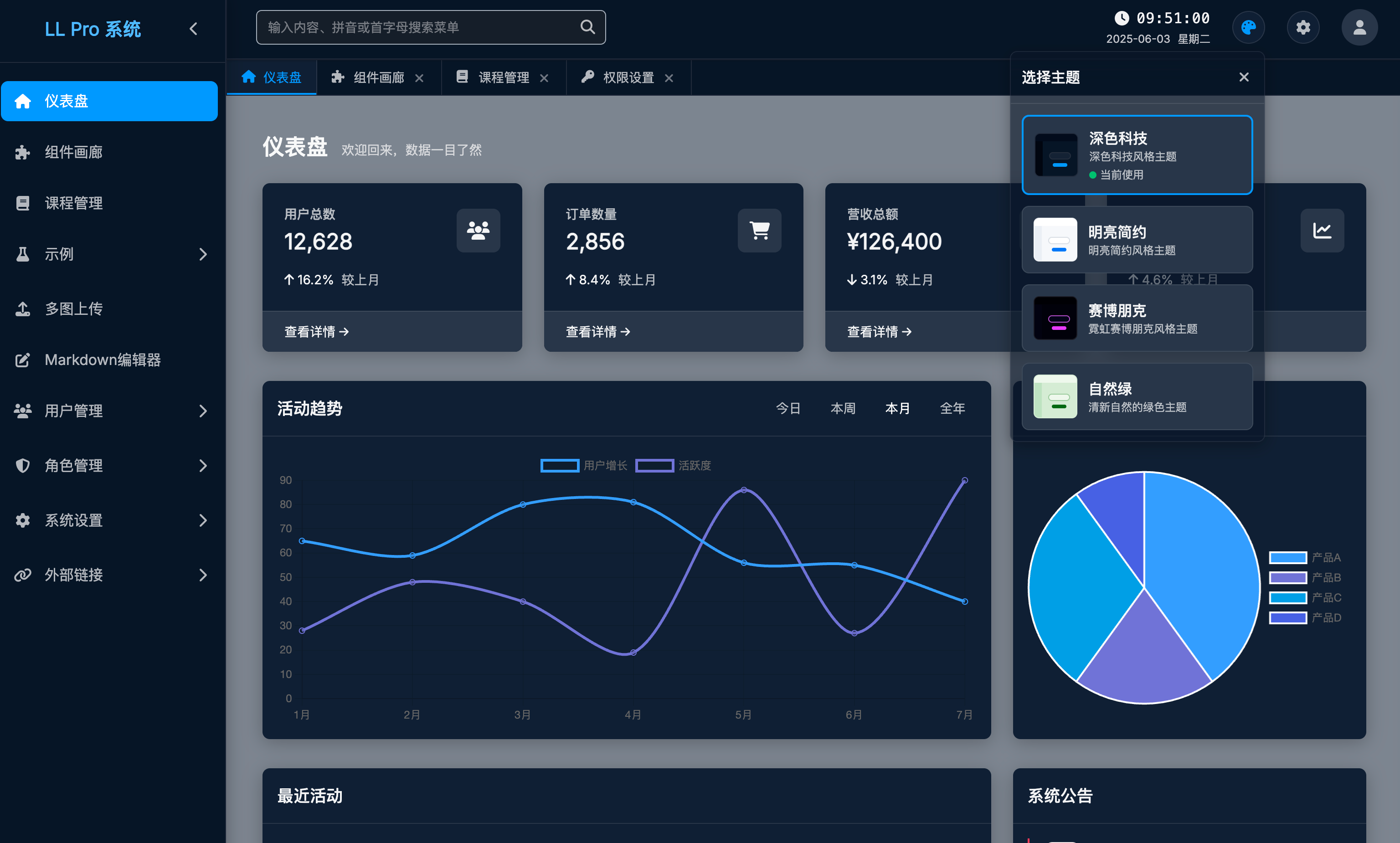Open the theme palette icon
Viewport: 1400px width, 843px height.
1248,27
